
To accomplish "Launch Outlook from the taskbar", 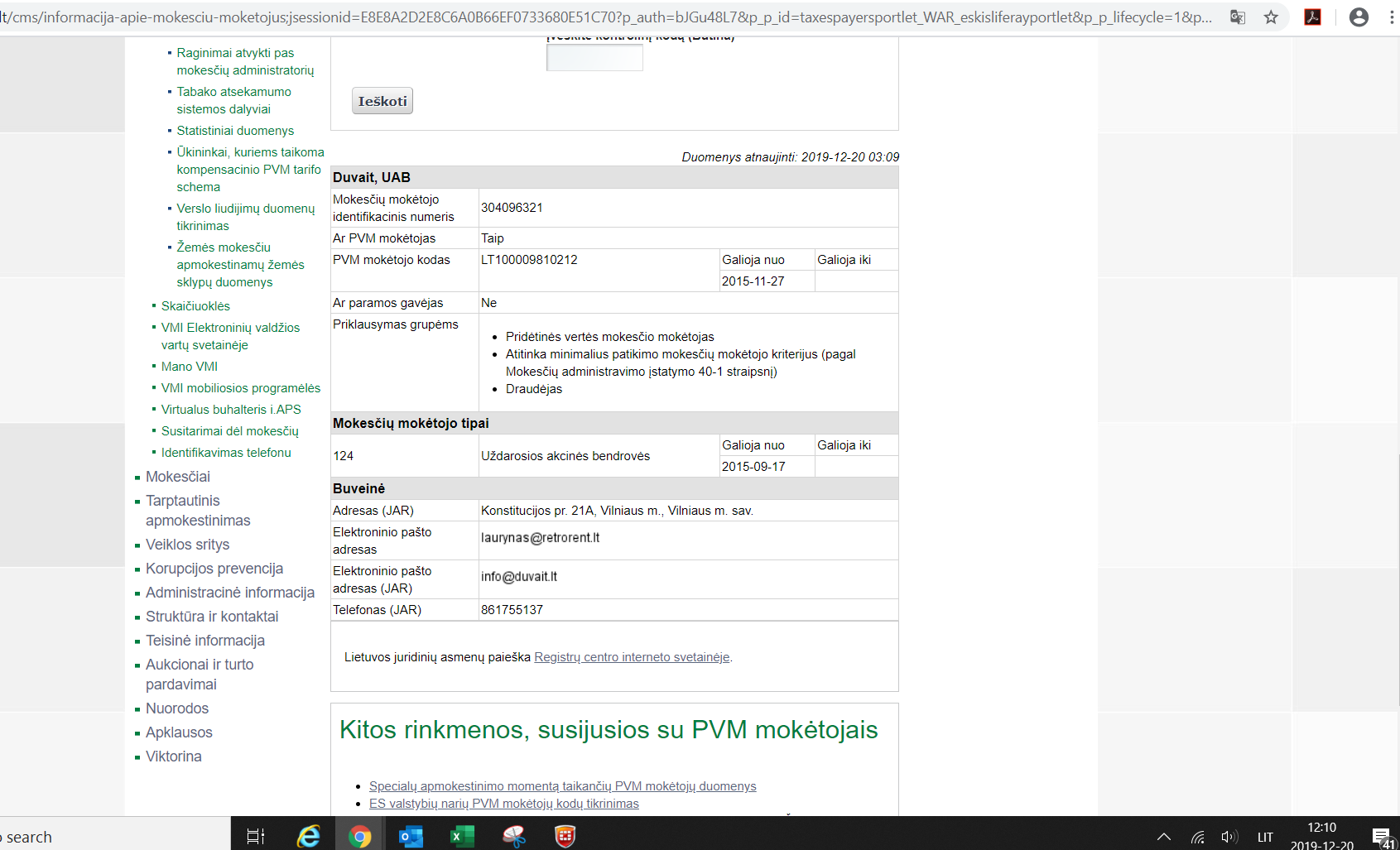I will 411,837.
